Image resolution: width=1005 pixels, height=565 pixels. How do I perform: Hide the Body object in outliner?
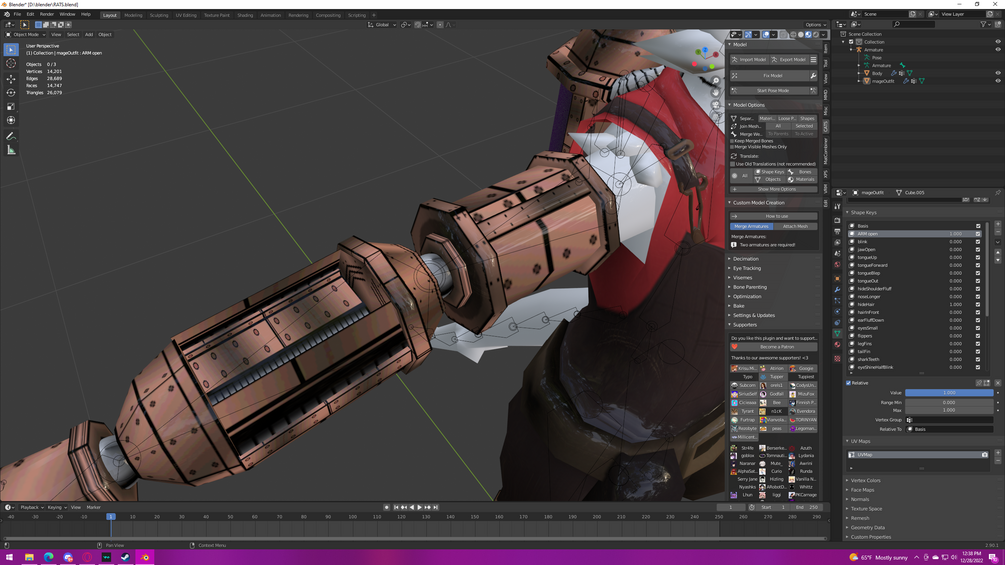tap(998, 73)
